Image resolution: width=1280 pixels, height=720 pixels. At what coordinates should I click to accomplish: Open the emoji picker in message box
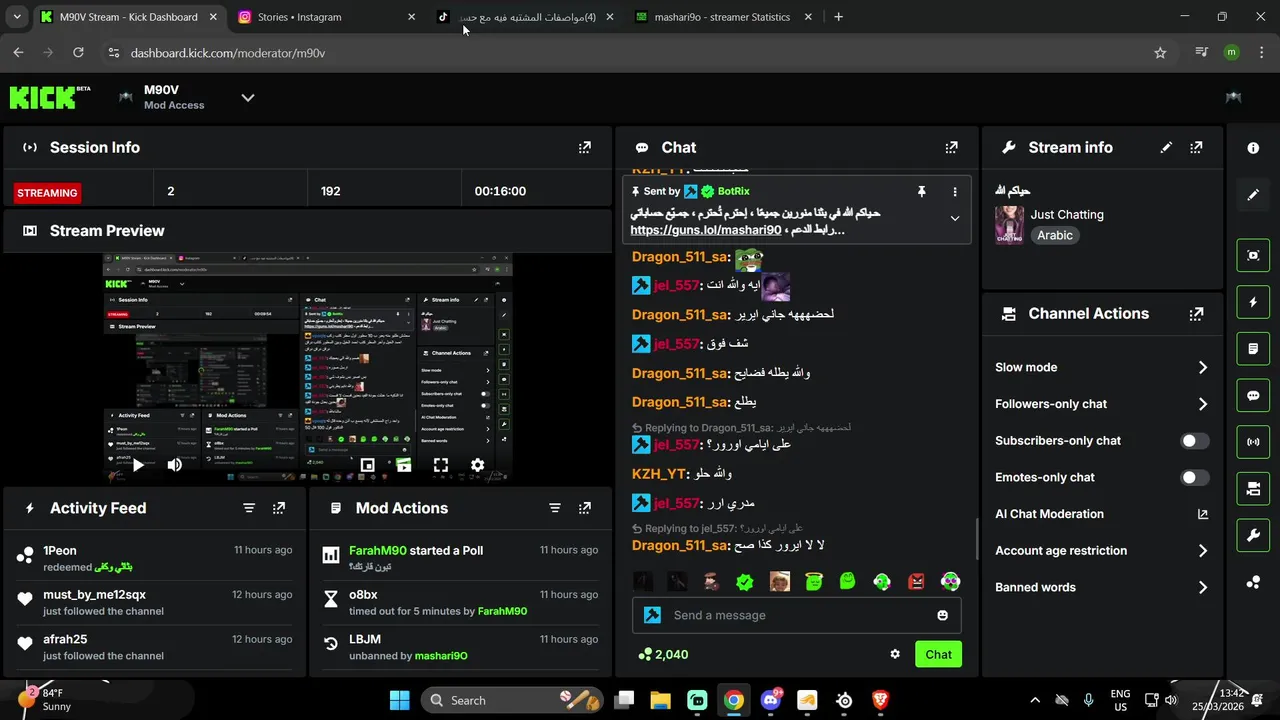pos(942,615)
